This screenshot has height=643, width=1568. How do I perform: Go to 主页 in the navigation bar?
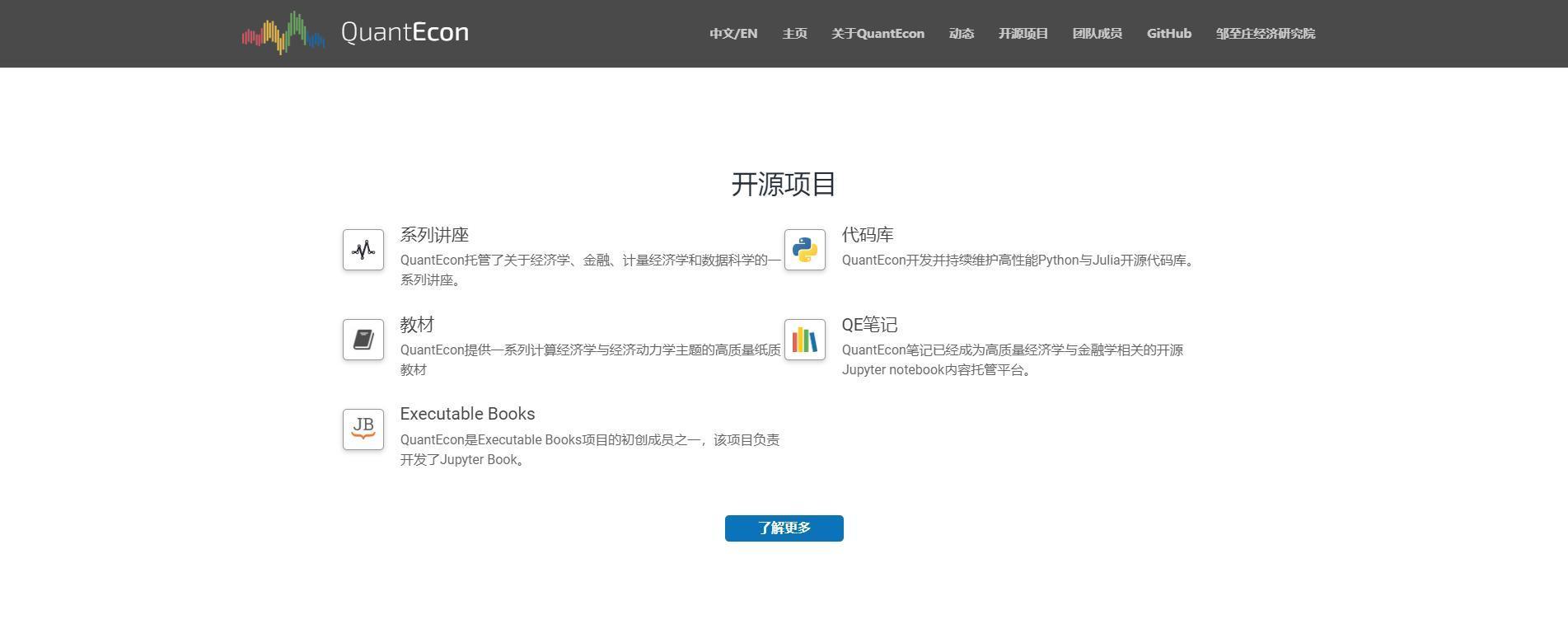794,34
